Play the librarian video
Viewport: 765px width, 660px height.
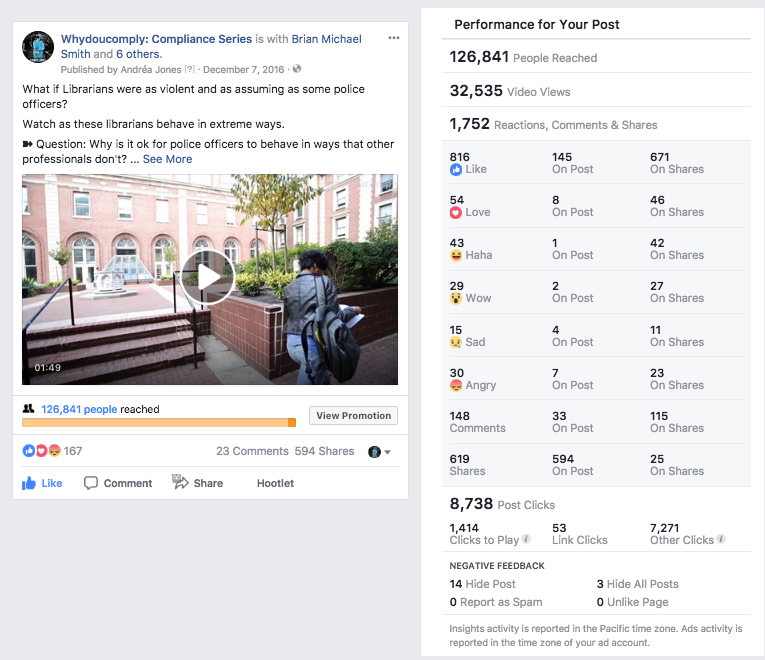[x=209, y=278]
